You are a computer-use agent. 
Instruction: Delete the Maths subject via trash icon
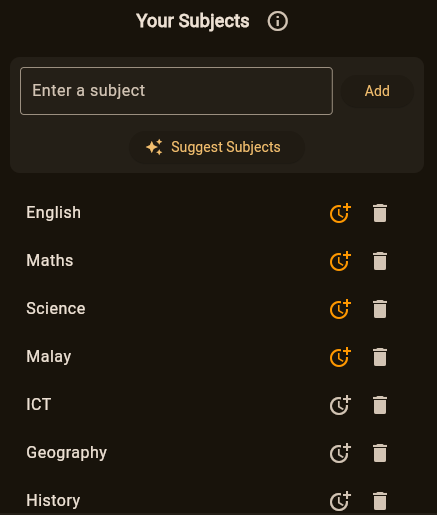[380, 261]
